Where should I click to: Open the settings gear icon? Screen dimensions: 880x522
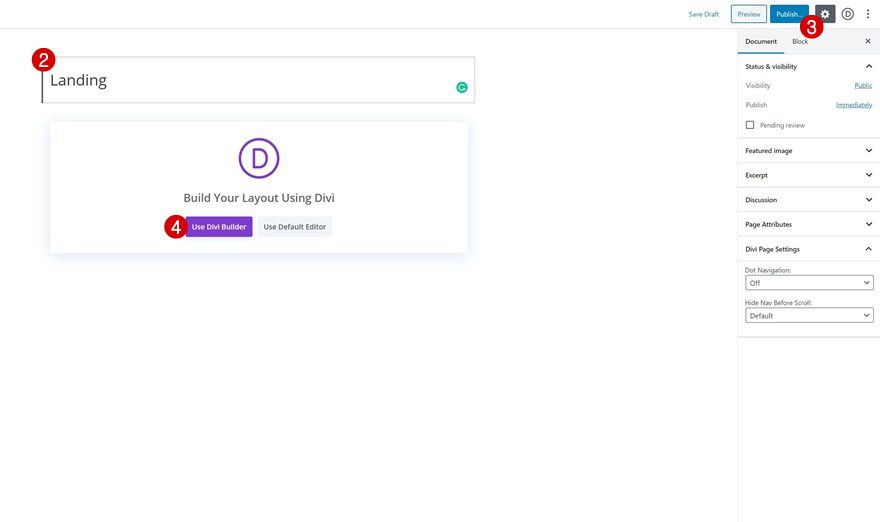coord(825,14)
